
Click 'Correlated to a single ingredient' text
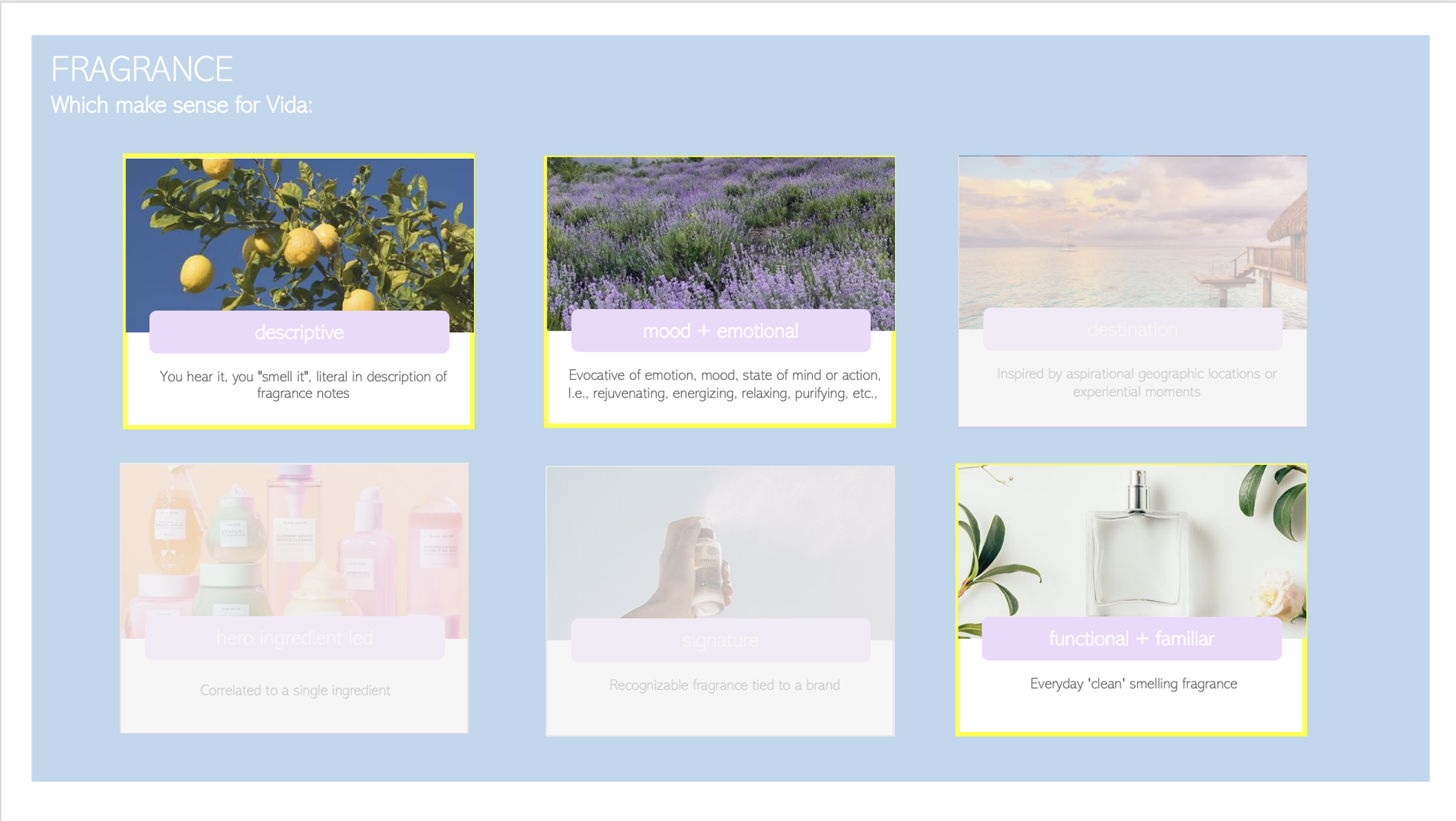295,691
